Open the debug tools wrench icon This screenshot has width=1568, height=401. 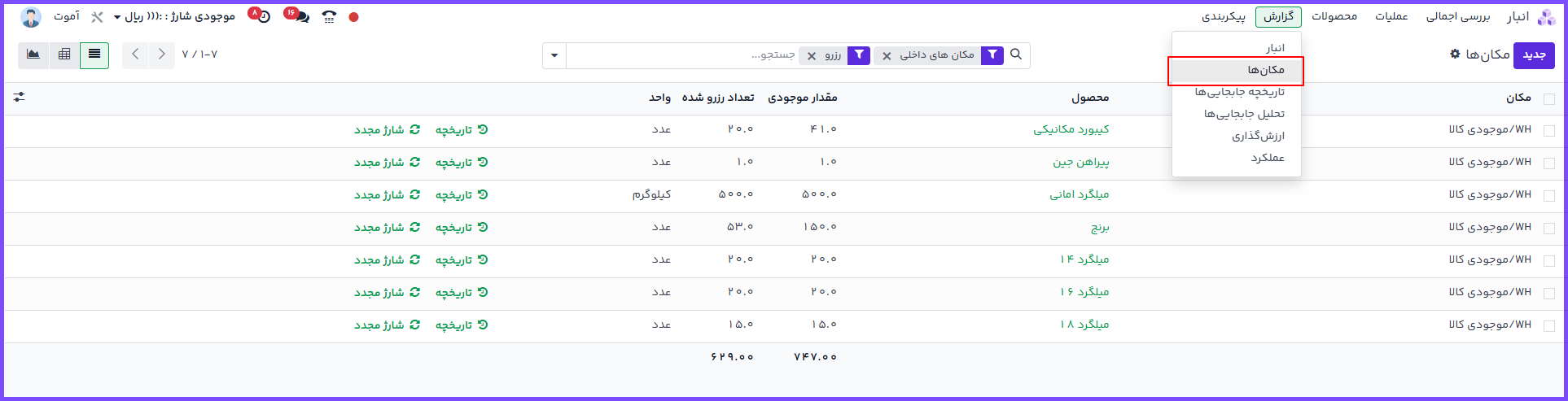pyautogui.click(x=97, y=17)
